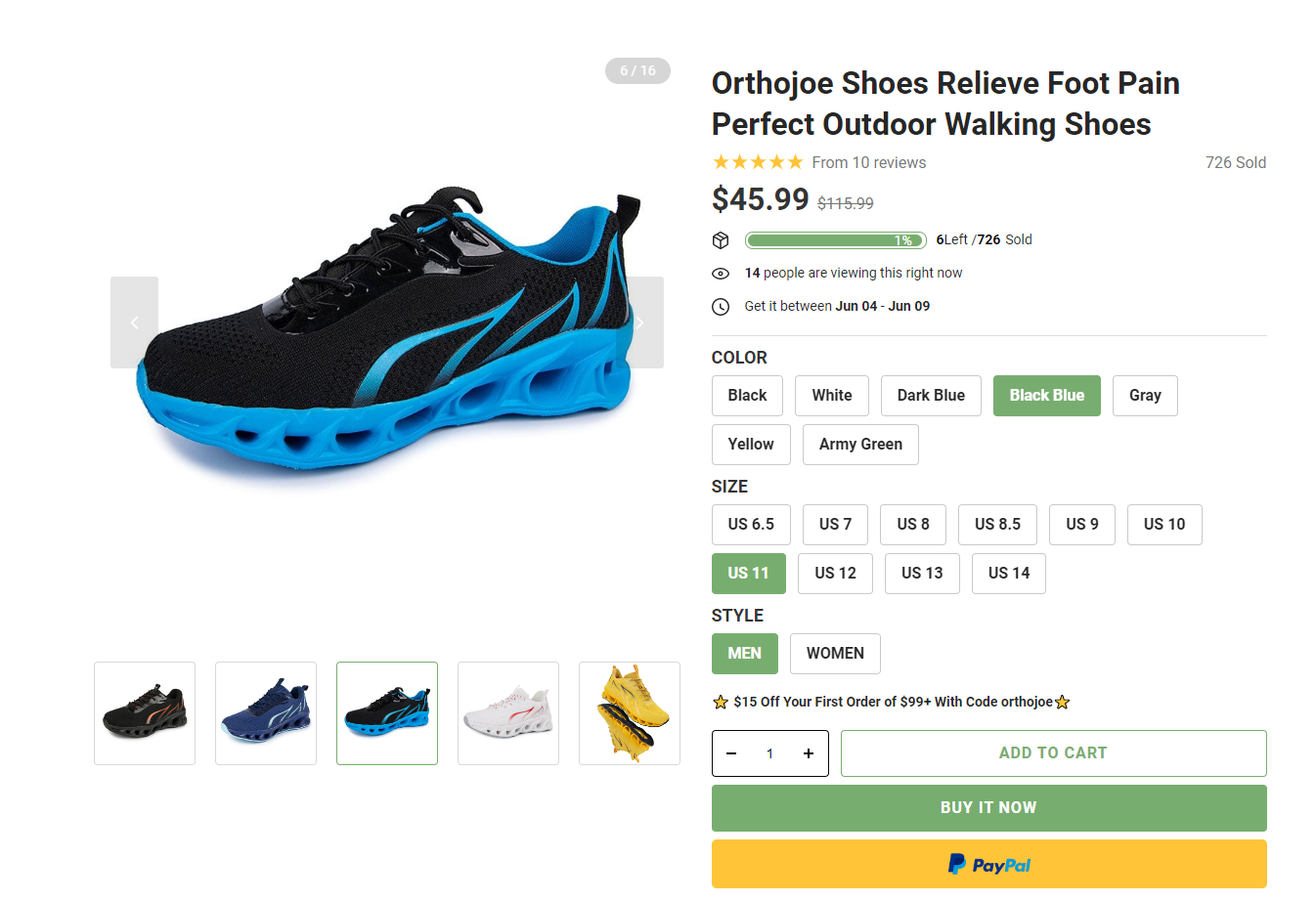1316x901 pixels.
Task: View the yellow shoe thumbnail
Action: click(x=630, y=713)
